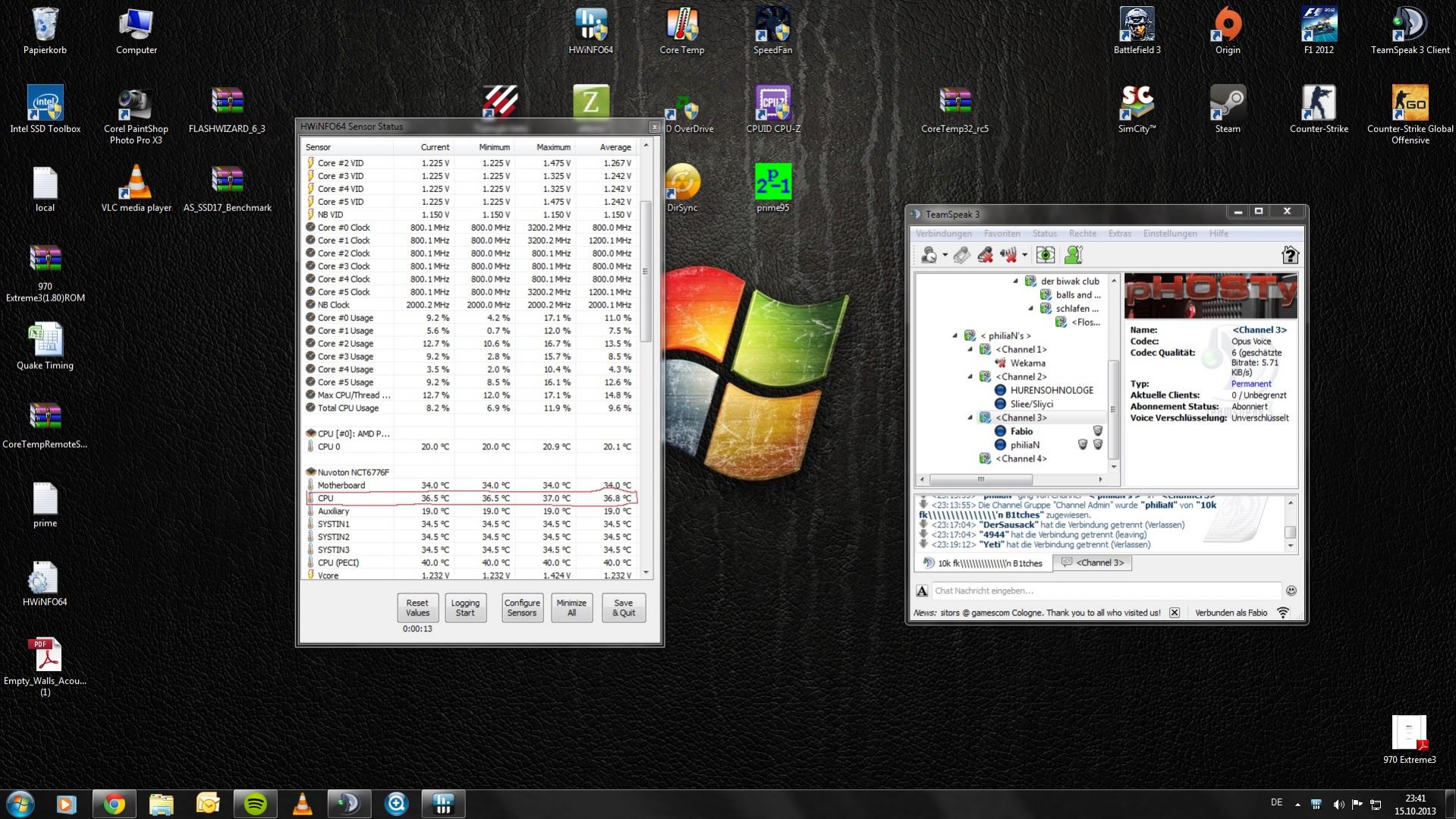1456x819 pixels.
Task: Click Save & Quit button
Action: tap(624, 608)
